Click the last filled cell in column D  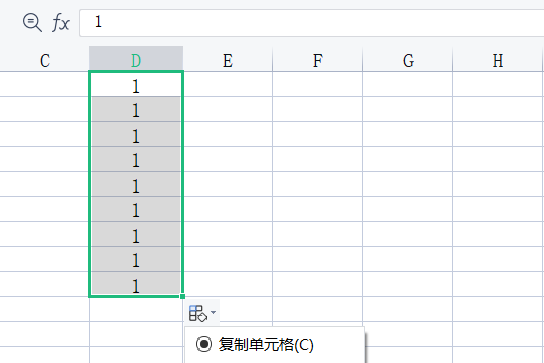point(136,284)
